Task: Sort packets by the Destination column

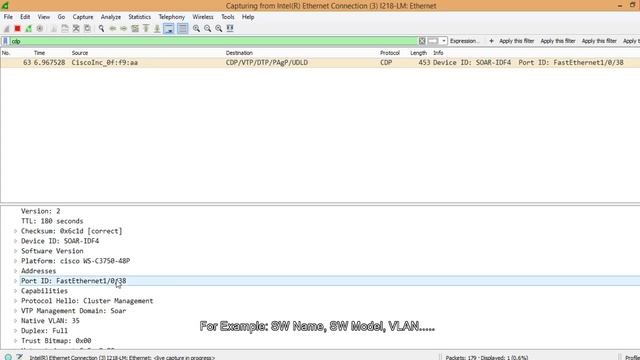Action: pos(239,53)
